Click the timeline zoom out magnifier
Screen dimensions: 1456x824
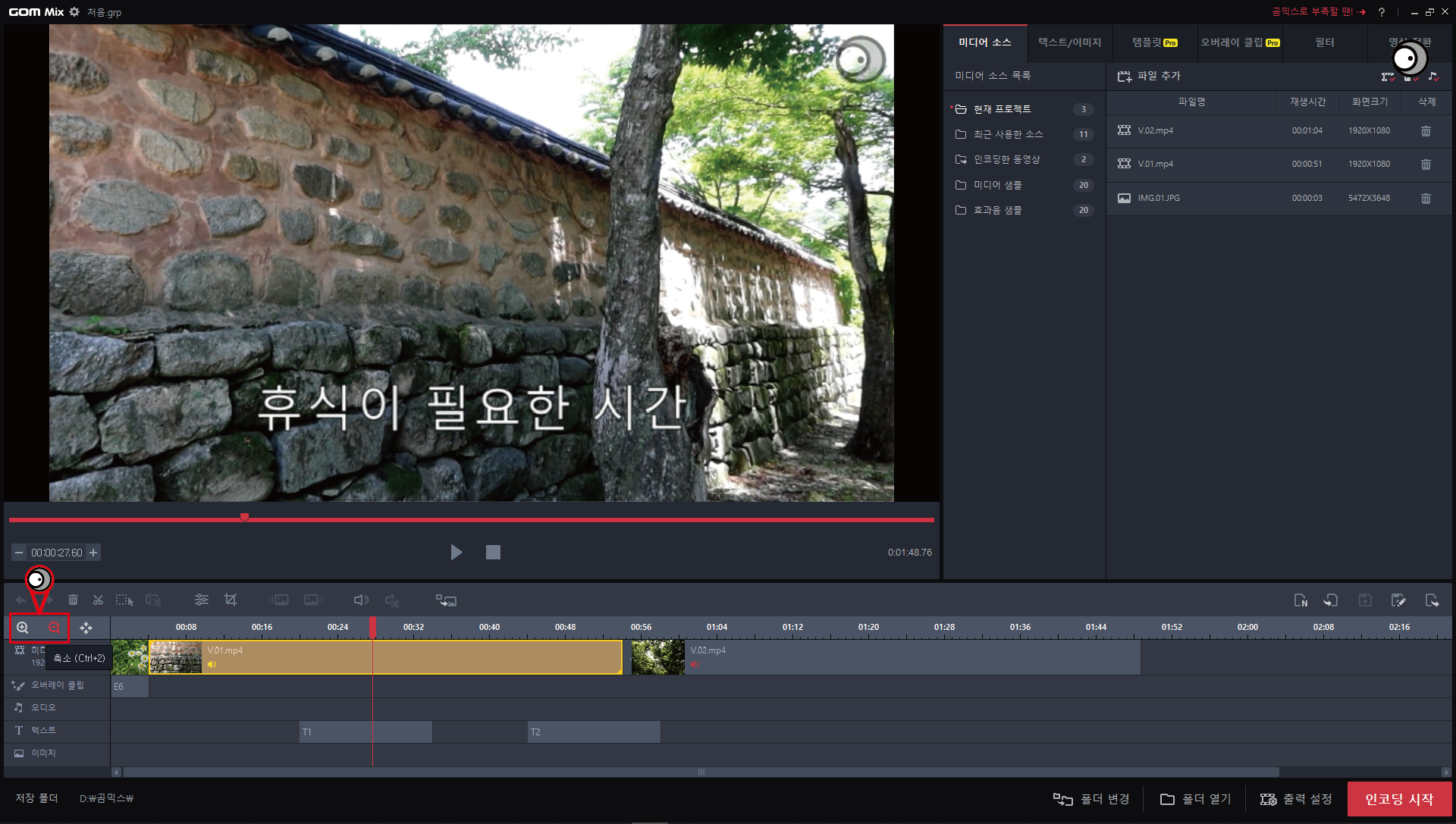click(x=54, y=628)
